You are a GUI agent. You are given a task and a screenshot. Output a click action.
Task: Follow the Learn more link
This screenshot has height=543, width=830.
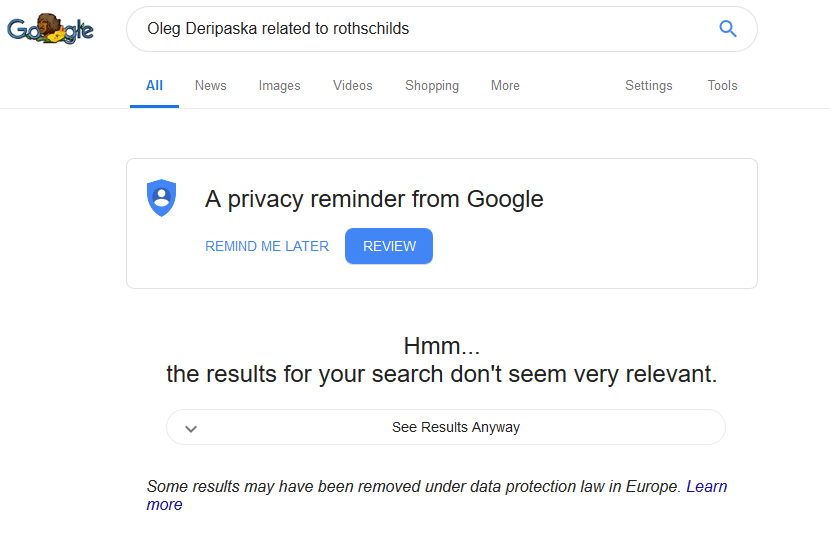tap(706, 487)
